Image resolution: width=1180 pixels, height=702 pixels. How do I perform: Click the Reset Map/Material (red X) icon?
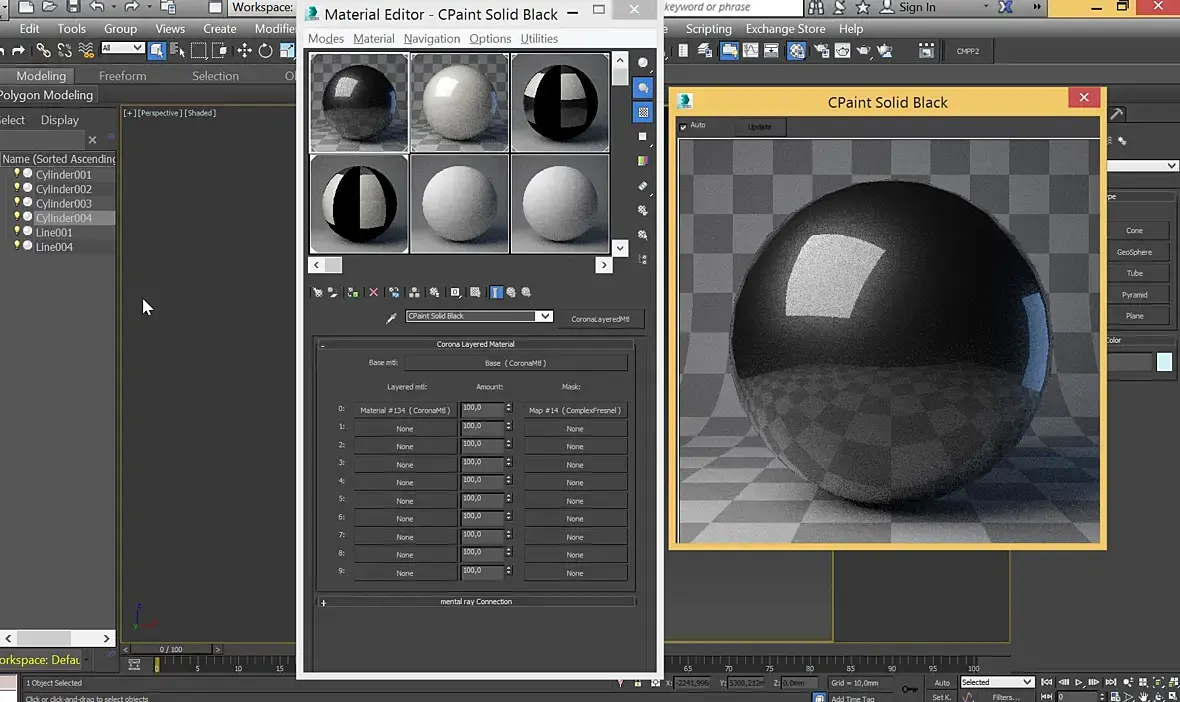pyautogui.click(x=374, y=292)
